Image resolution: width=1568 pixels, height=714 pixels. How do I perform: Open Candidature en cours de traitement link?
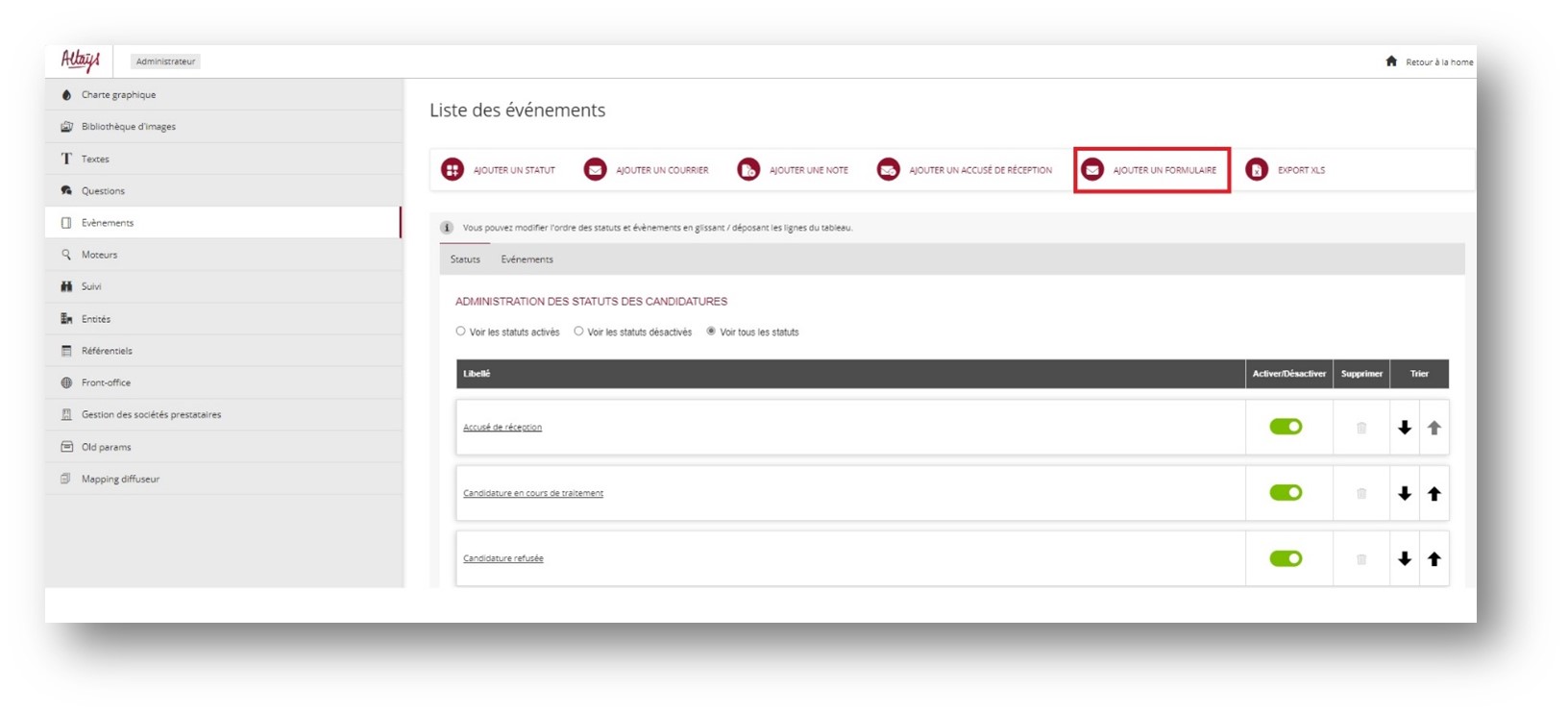point(533,493)
